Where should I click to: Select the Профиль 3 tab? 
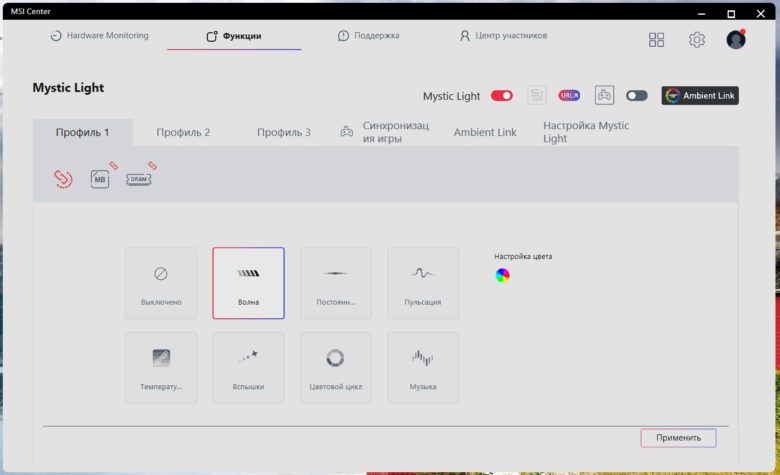tap(284, 132)
